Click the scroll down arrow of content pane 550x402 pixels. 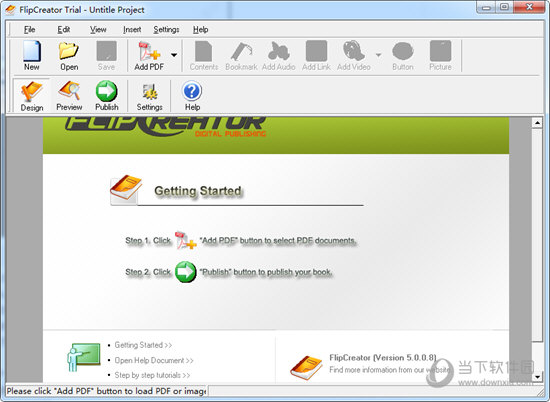537,377
